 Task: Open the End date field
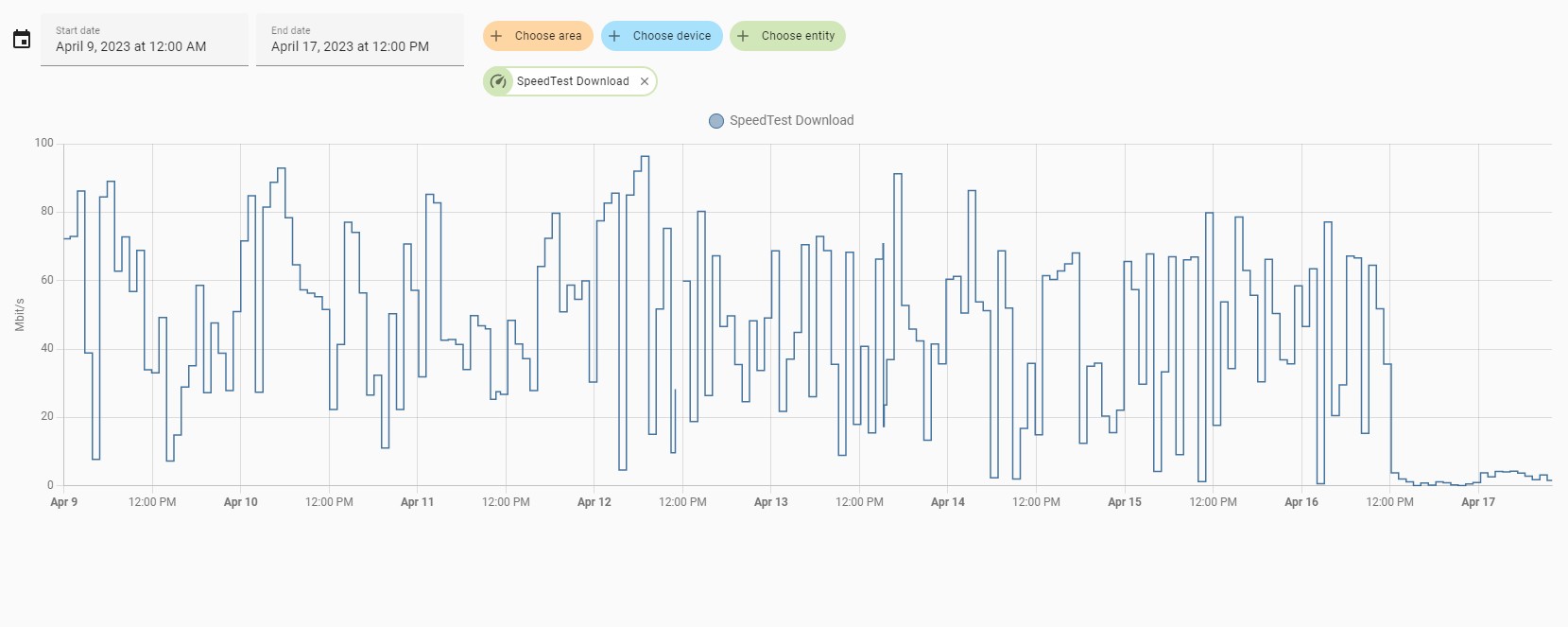(360, 40)
